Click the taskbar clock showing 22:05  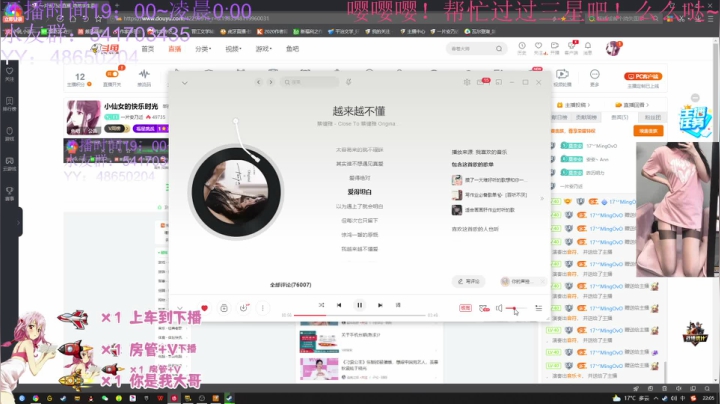point(709,398)
